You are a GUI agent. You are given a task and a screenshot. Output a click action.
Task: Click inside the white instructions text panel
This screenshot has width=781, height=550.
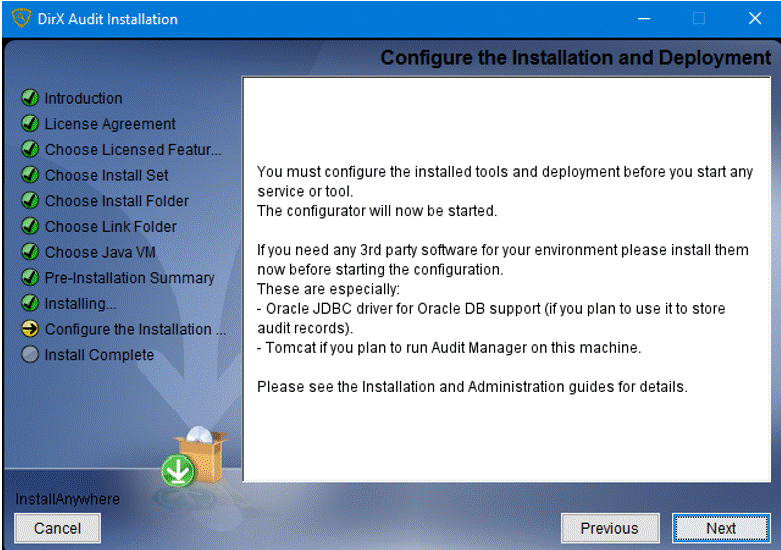[x=506, y=440]
